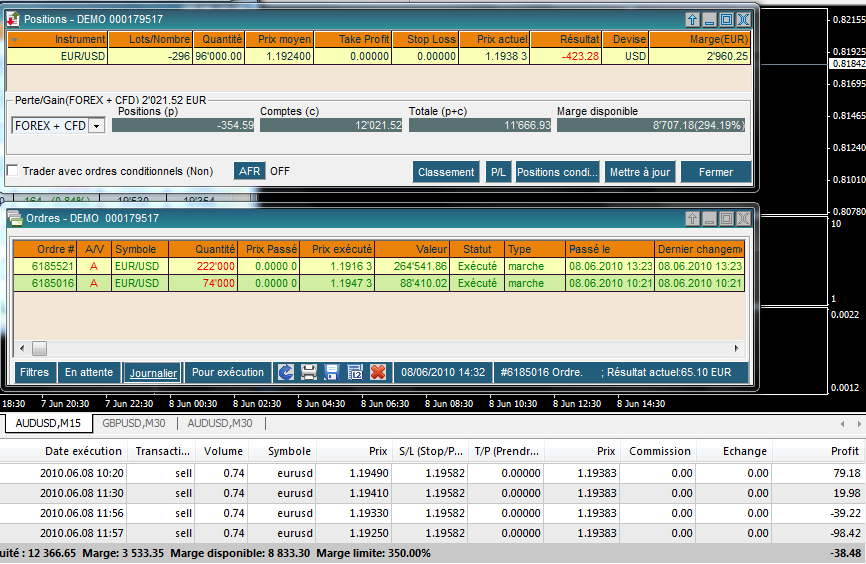866x564 pixels.
Task: Open the FOREX + CFD dropdown
Action: (x=96, y=126)
